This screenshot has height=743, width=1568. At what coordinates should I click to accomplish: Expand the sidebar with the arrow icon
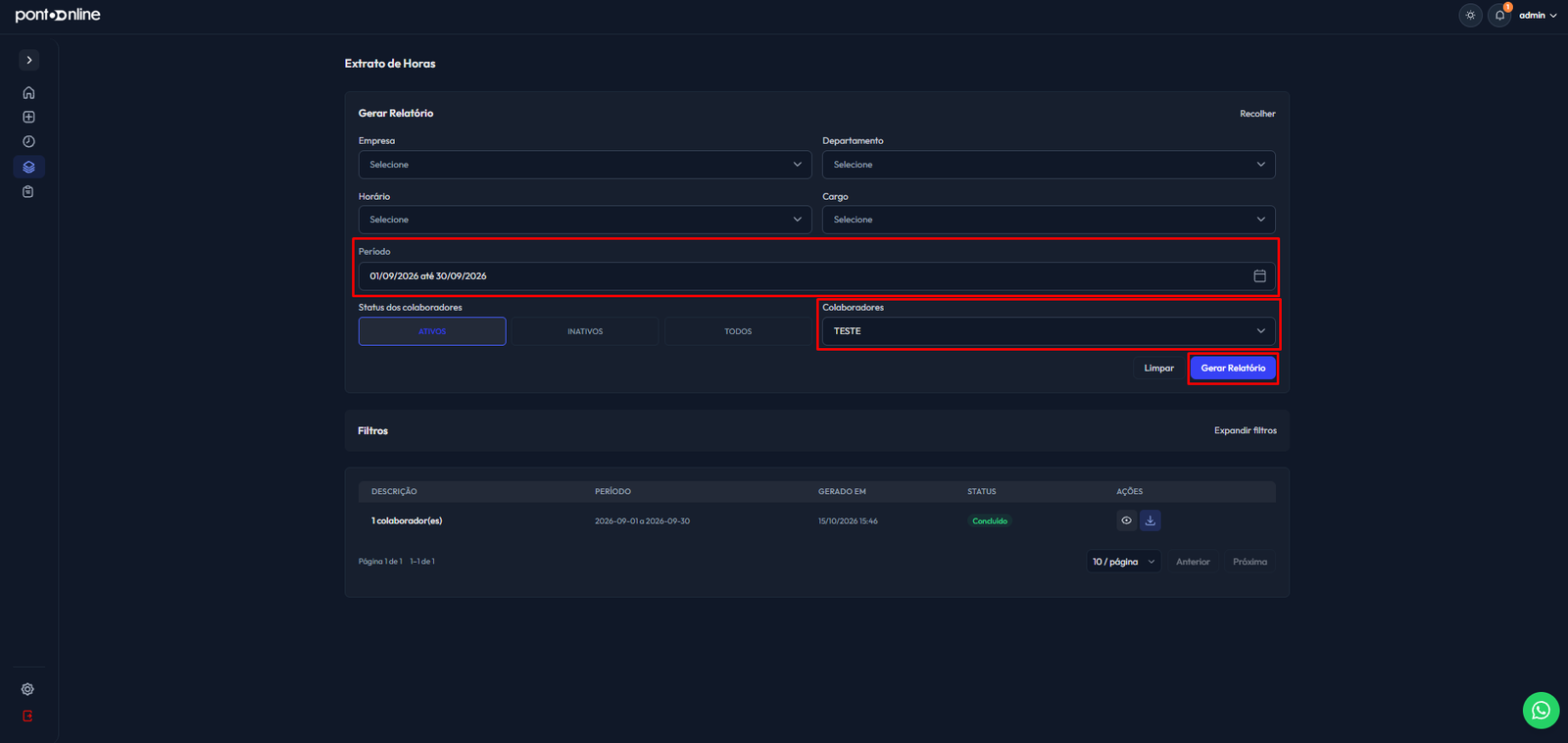click(29, 60)
